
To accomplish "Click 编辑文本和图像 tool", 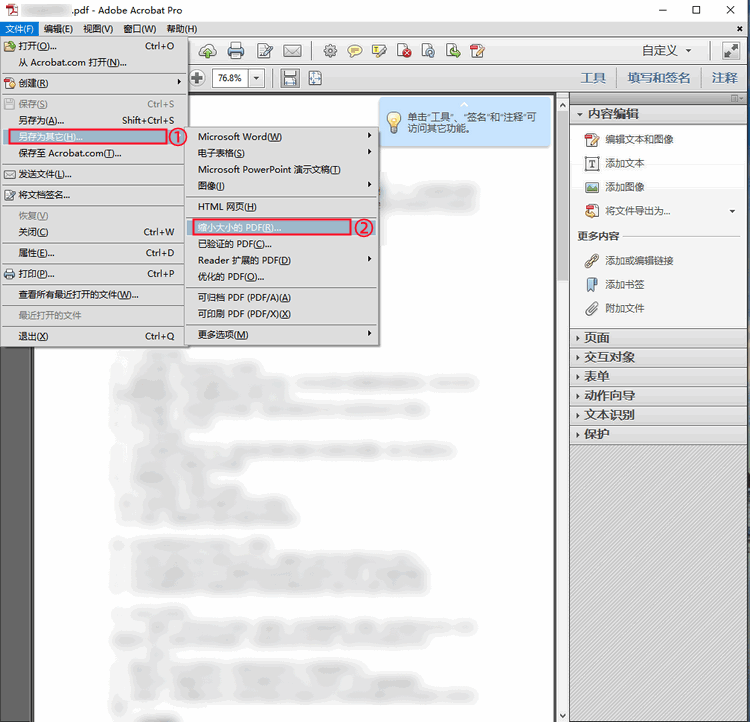I will 629,139.
